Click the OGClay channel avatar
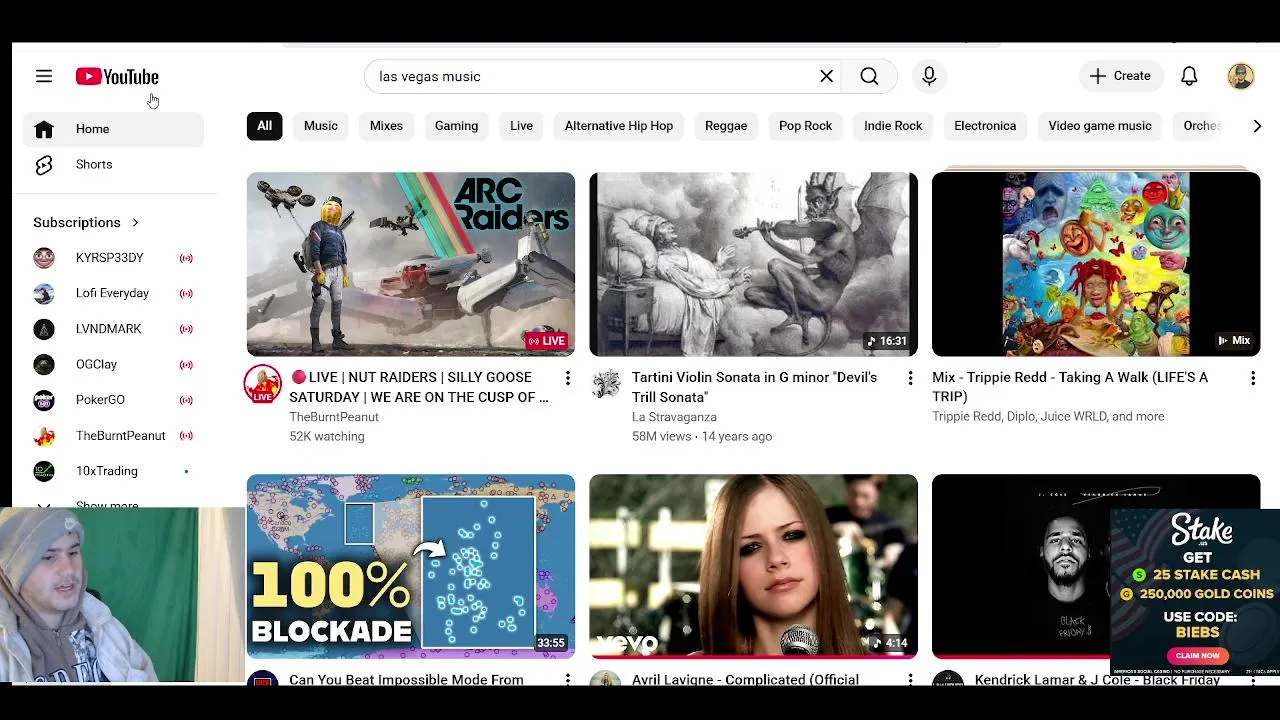 coord(44,364)
